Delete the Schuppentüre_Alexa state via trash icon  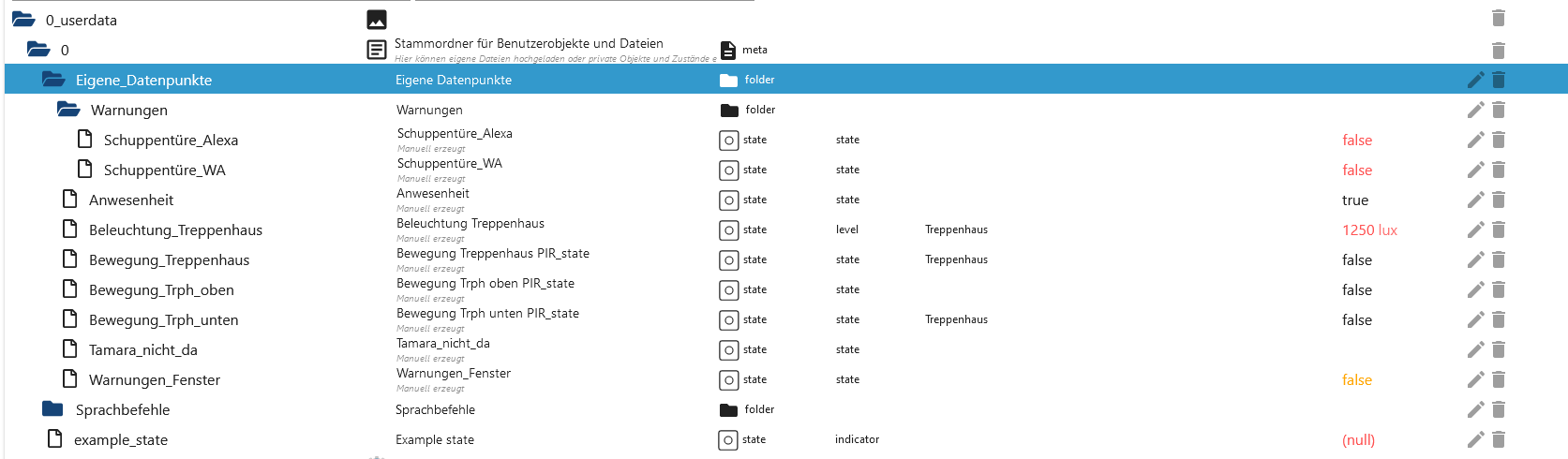[1499, 140]
